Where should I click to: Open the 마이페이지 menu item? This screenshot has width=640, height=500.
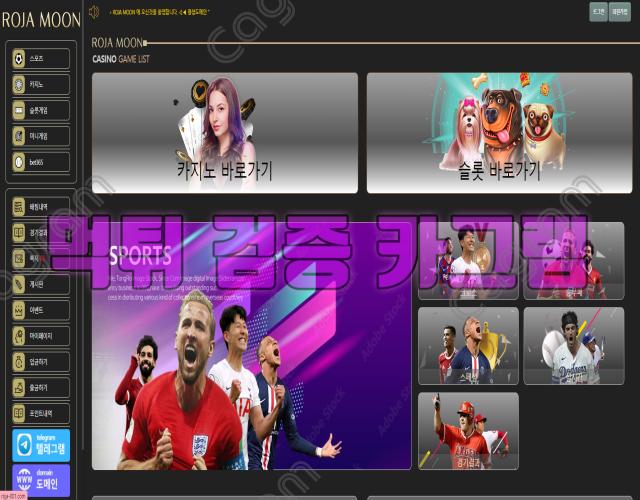(41, 336)
